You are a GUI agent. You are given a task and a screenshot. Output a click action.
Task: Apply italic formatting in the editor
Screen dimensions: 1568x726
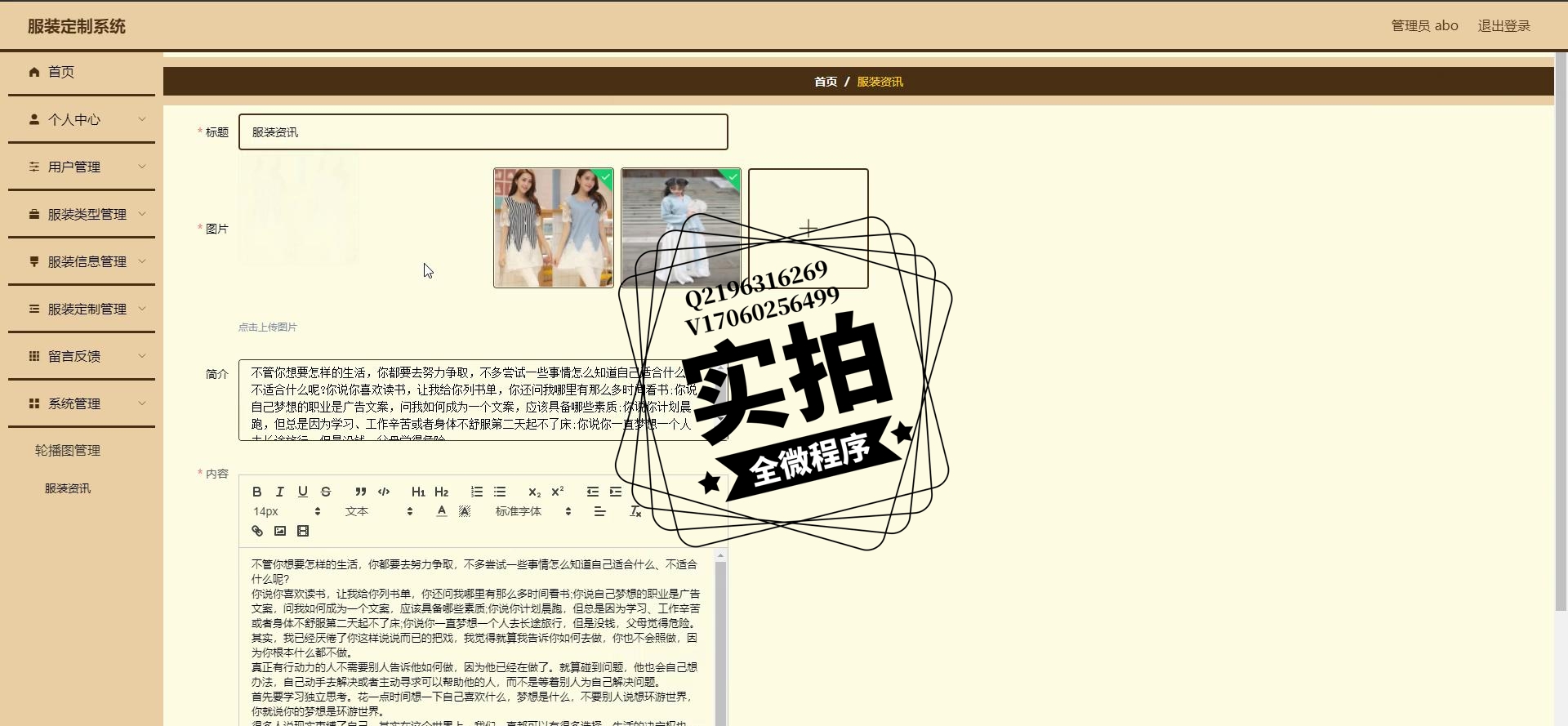[279, 492]
